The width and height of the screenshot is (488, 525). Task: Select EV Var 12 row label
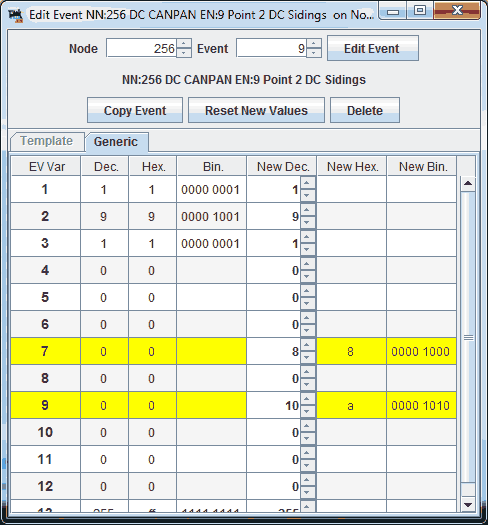[46, 486]
